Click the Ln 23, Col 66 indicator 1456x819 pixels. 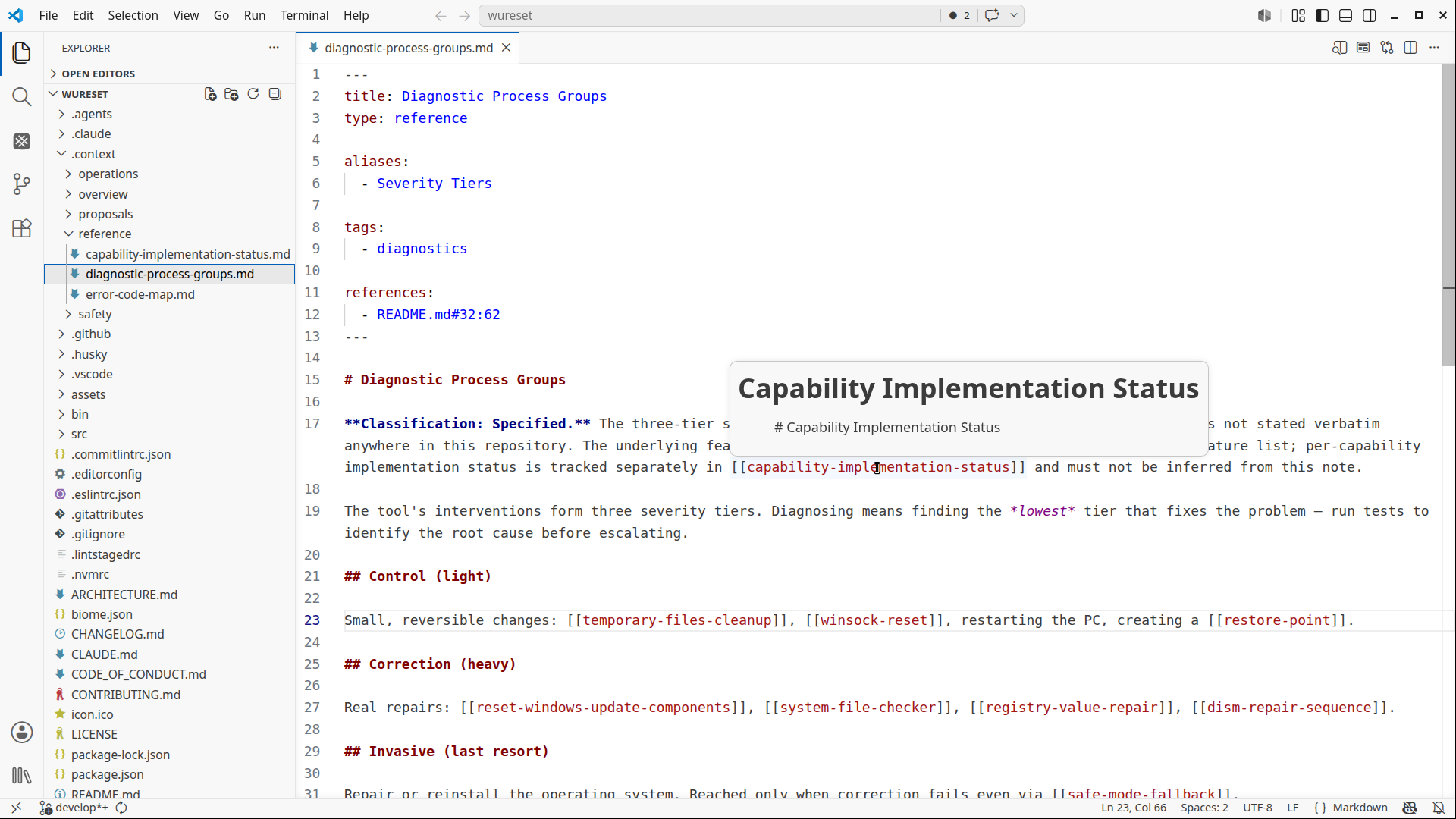point(1134,808)
